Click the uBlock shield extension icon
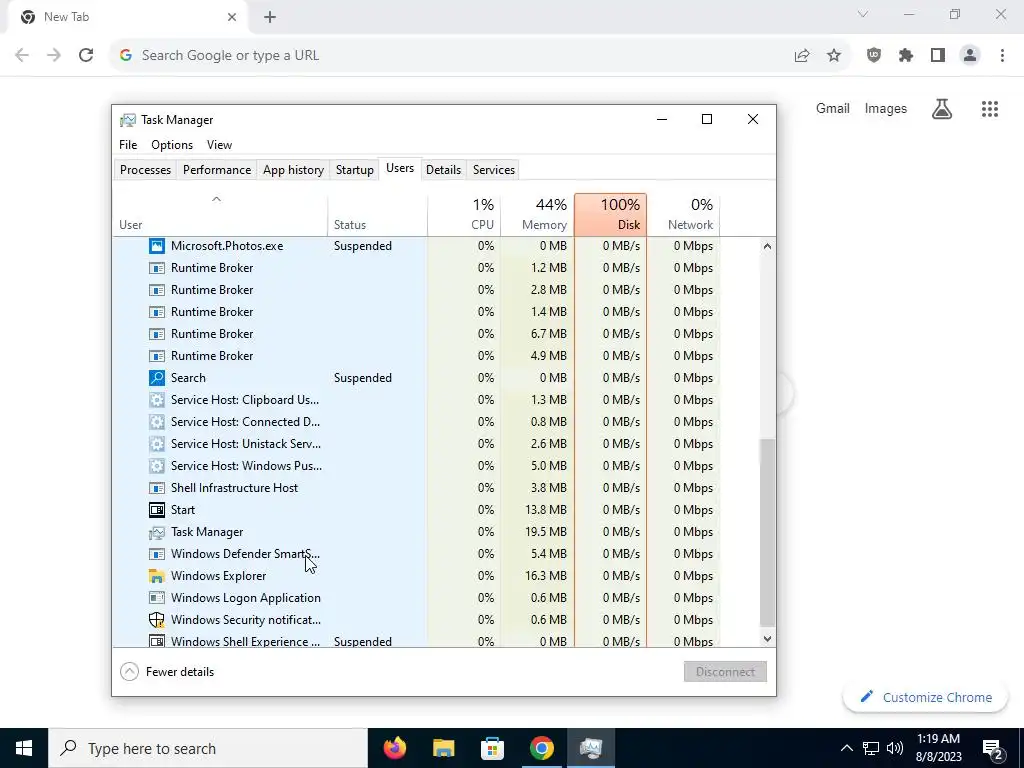The image size is (1024, 768). click(874, 56)
